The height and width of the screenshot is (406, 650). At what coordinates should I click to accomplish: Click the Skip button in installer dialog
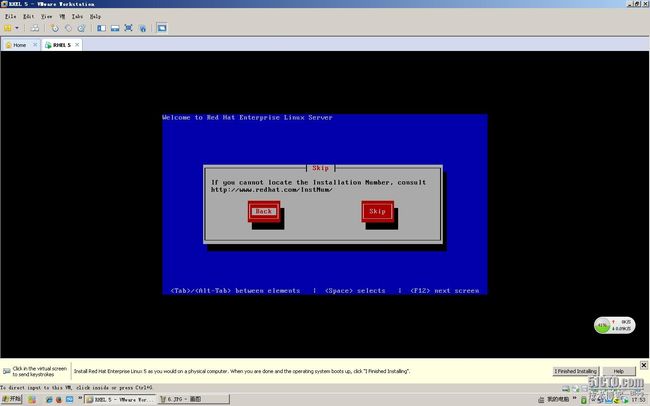tap(378, 212)
